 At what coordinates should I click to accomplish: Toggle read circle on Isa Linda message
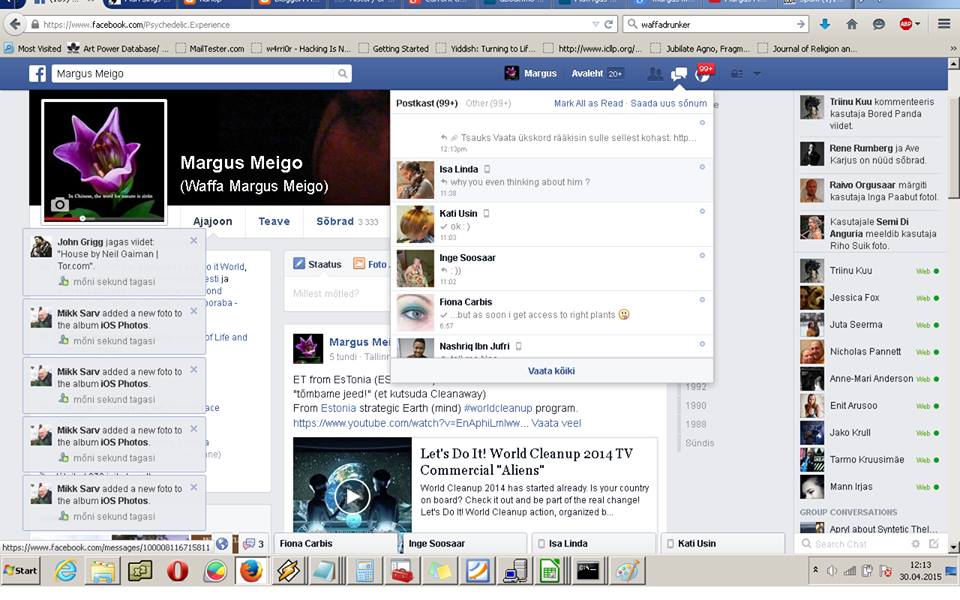702,167
